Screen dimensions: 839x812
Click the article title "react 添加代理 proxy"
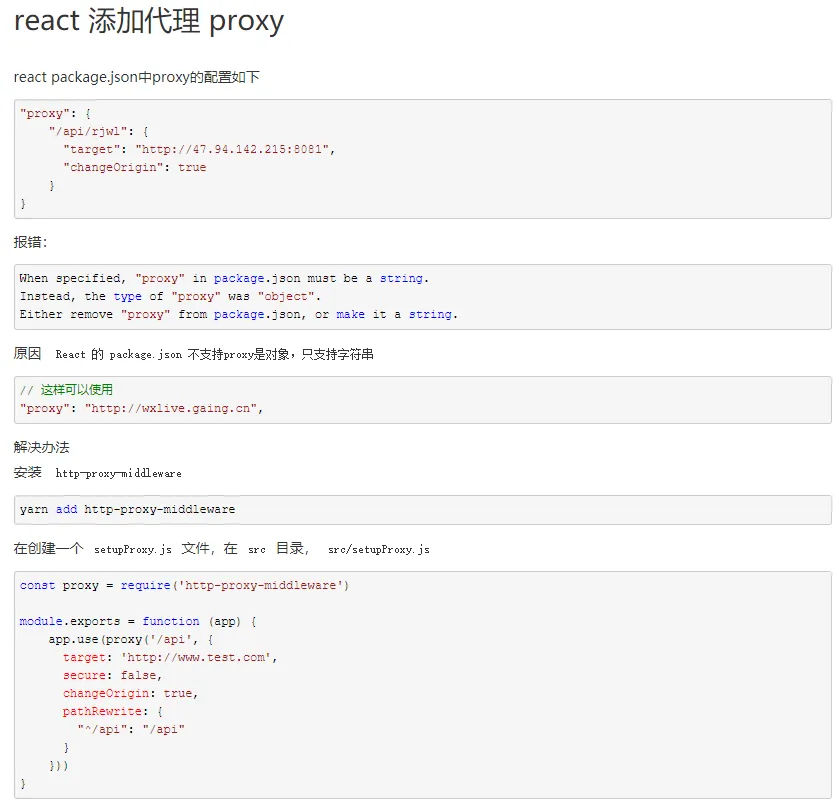[x=148, y=21]
